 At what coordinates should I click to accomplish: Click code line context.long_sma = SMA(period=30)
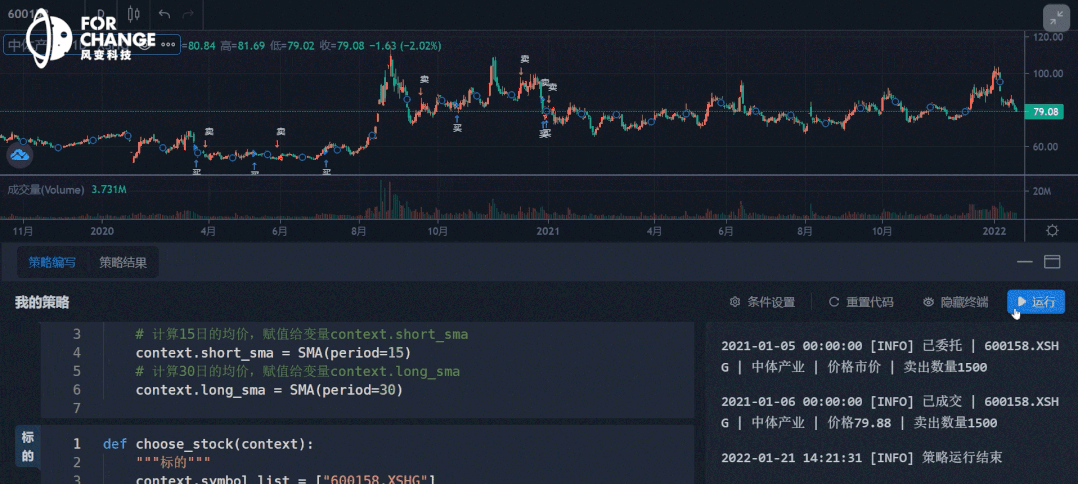(x=268, y=390)
